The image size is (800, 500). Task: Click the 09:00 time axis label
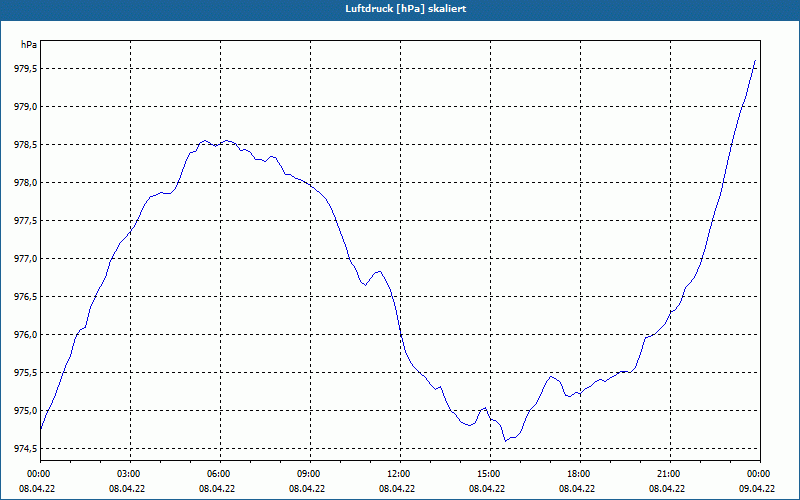click(307, 474)
